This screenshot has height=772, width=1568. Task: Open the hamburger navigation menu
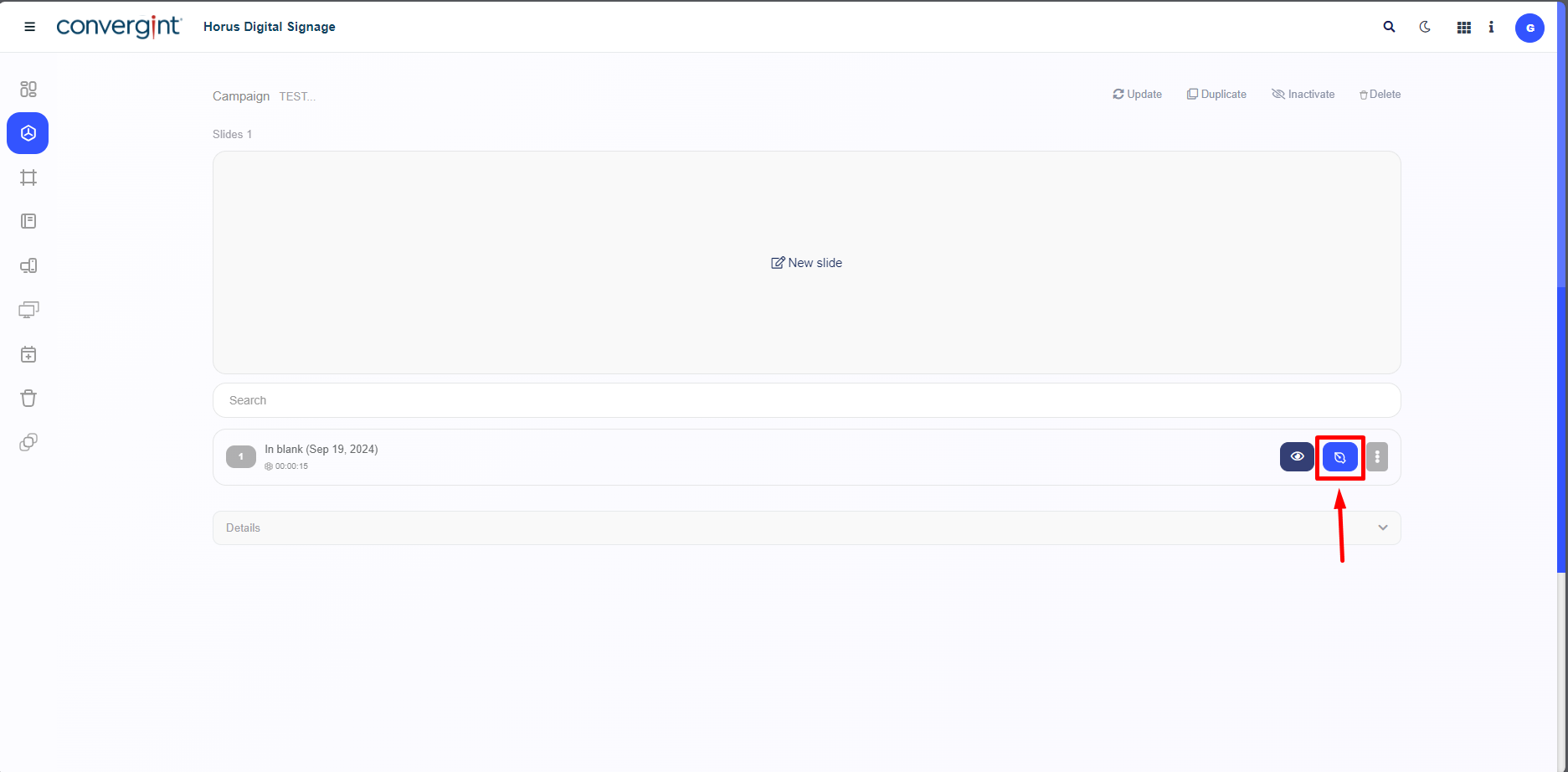coord(29,27)
